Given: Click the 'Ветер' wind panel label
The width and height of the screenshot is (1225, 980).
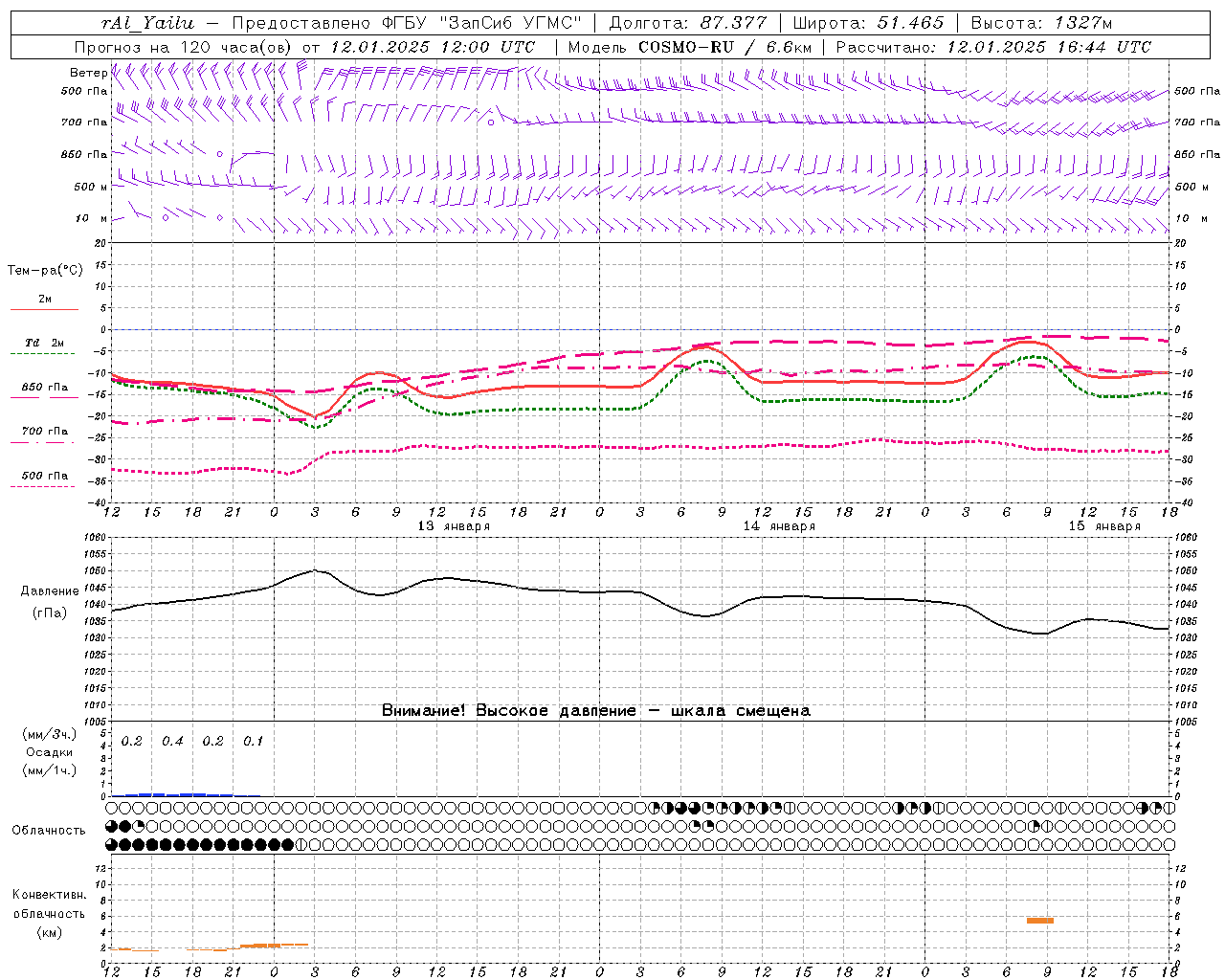Looking at the screenshot, I should click(88, 73).
